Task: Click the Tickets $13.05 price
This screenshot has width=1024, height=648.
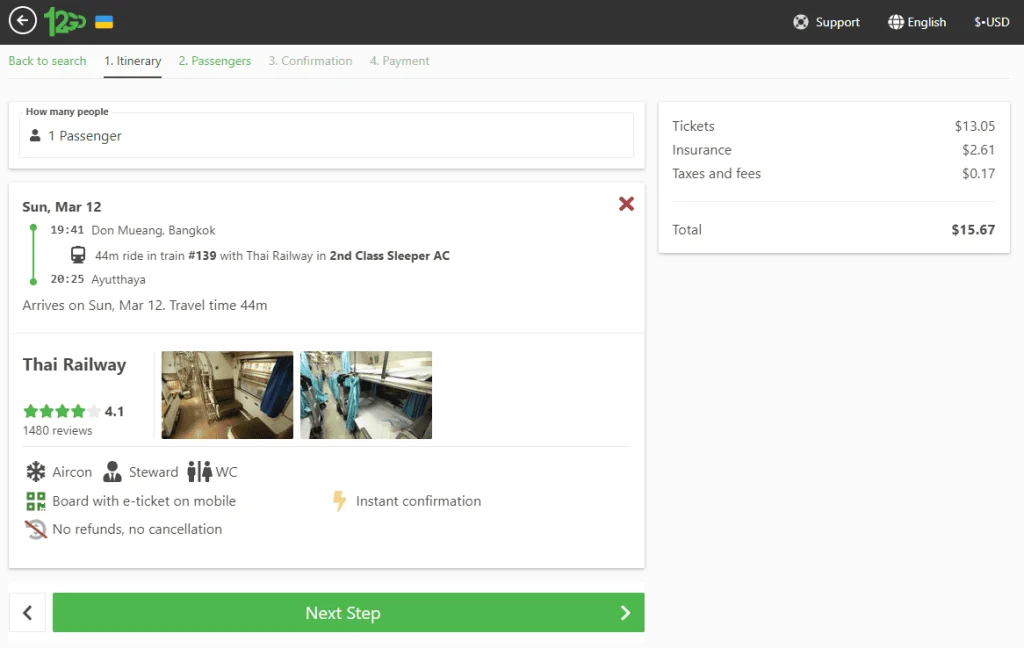Action: coord(975,126)
